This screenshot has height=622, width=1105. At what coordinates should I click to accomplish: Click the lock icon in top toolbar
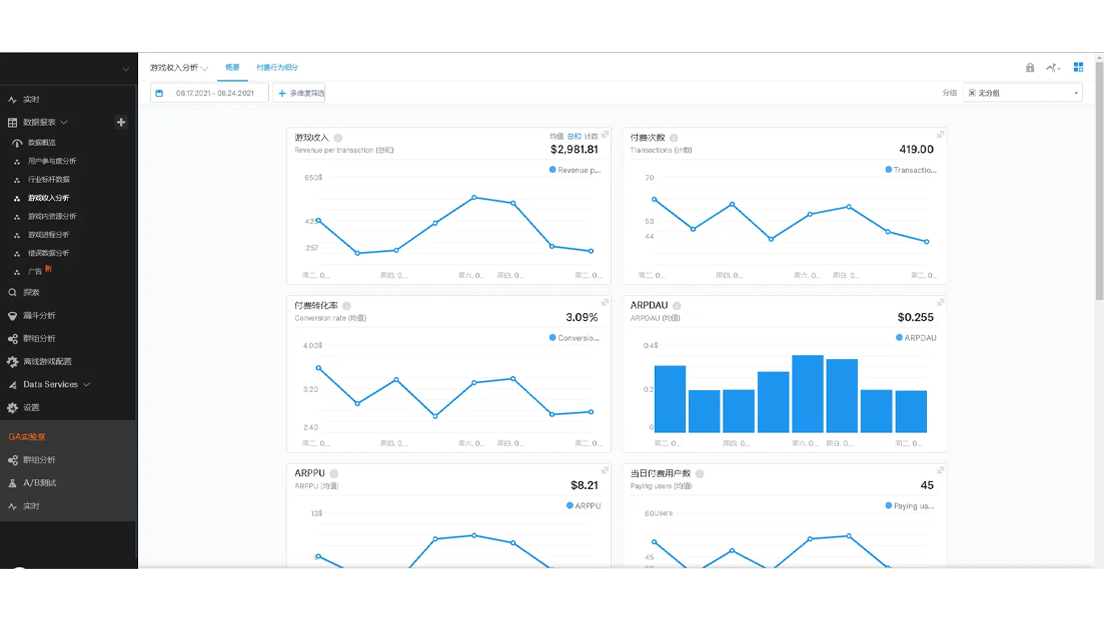point(1030,68)
